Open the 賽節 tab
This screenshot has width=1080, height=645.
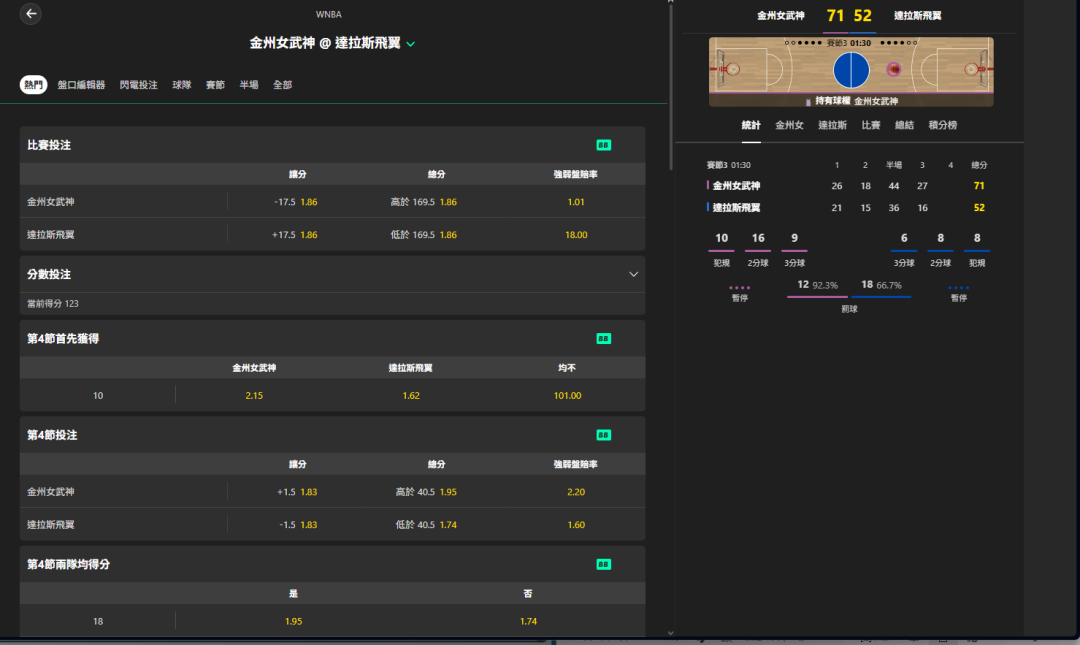[215, 85]
